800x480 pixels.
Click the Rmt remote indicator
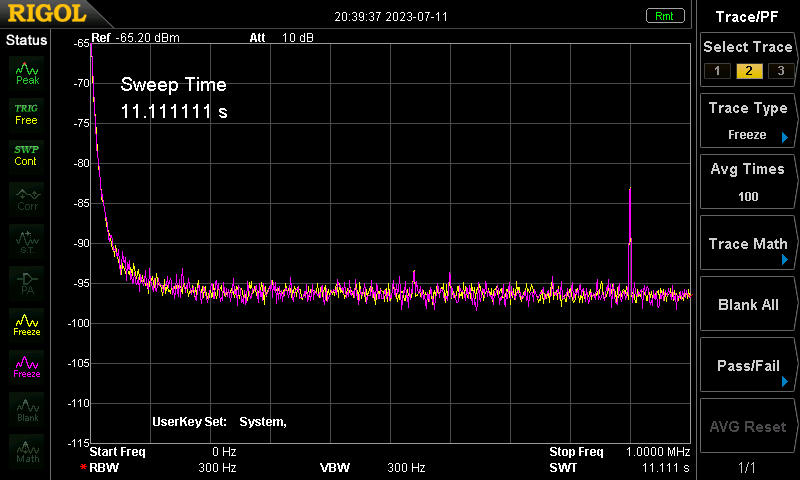[665, 16]
